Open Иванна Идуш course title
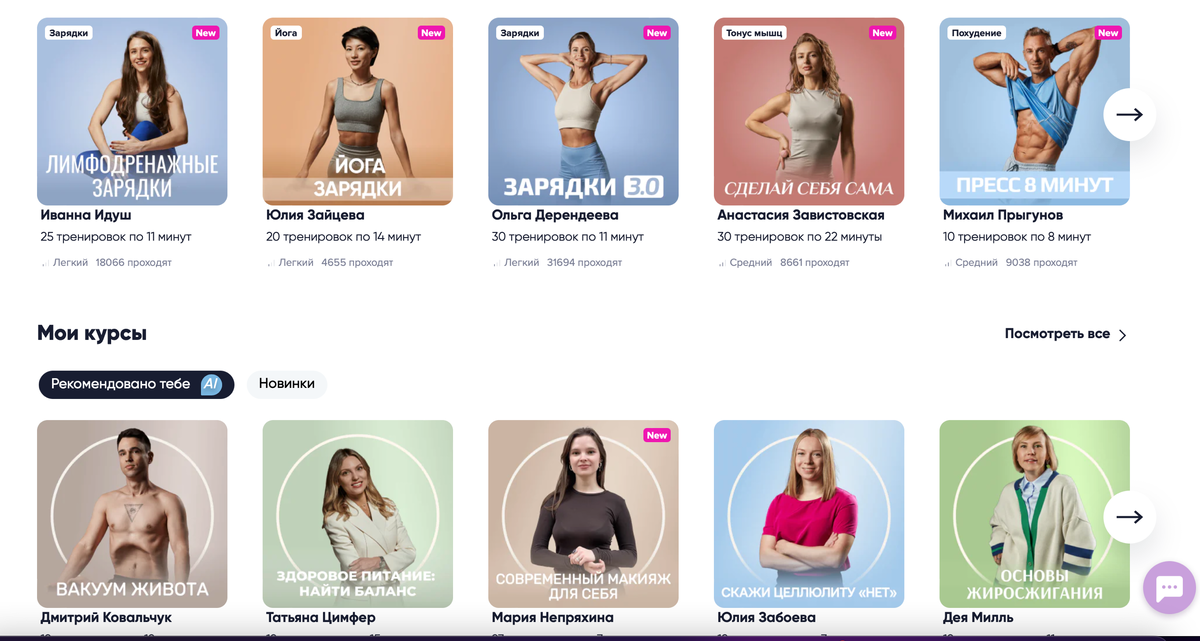The height and width of the screenshot is (641, 1200). coord(86,215)
